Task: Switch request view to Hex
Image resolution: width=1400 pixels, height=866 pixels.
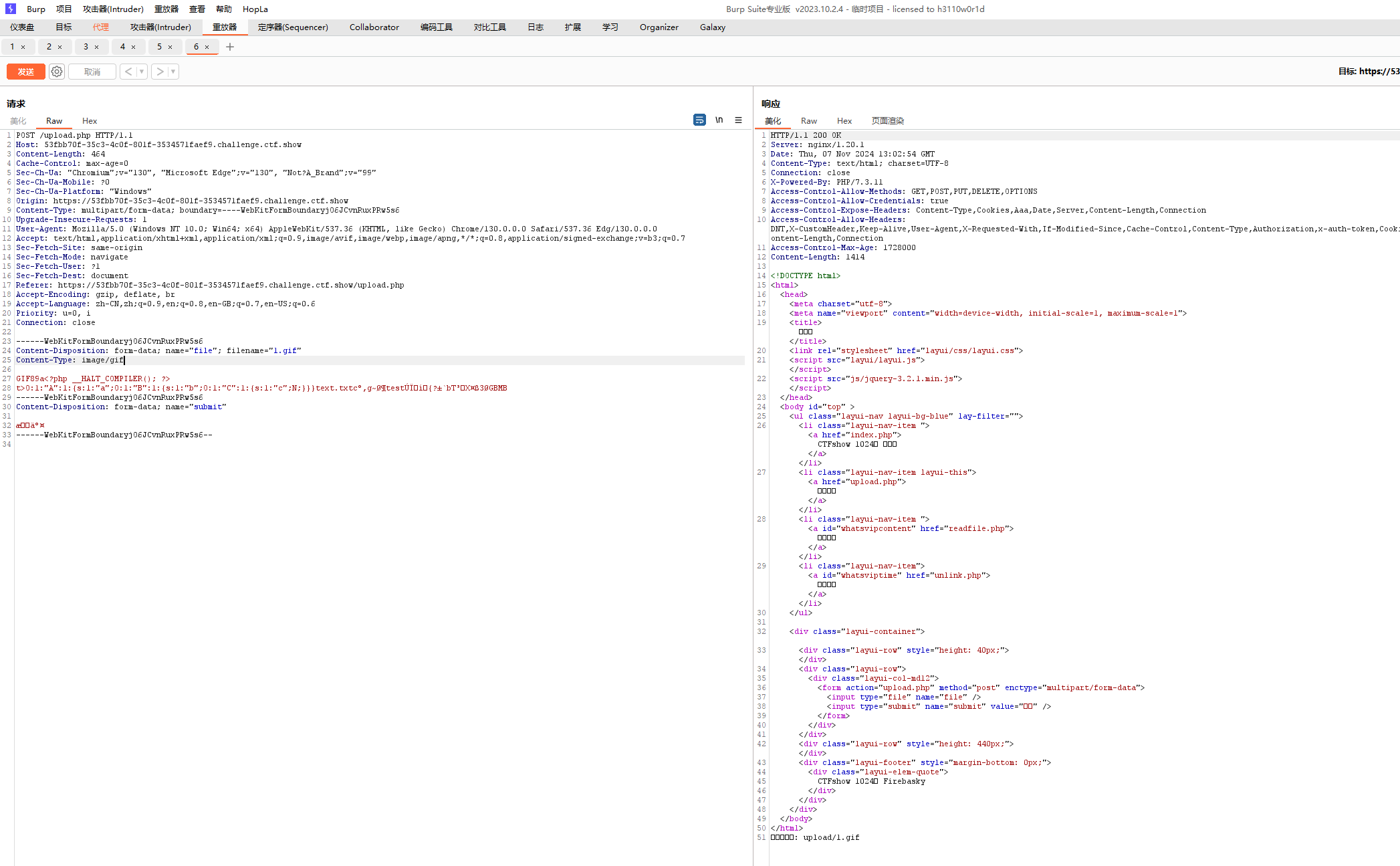Action: coord(90,121)
